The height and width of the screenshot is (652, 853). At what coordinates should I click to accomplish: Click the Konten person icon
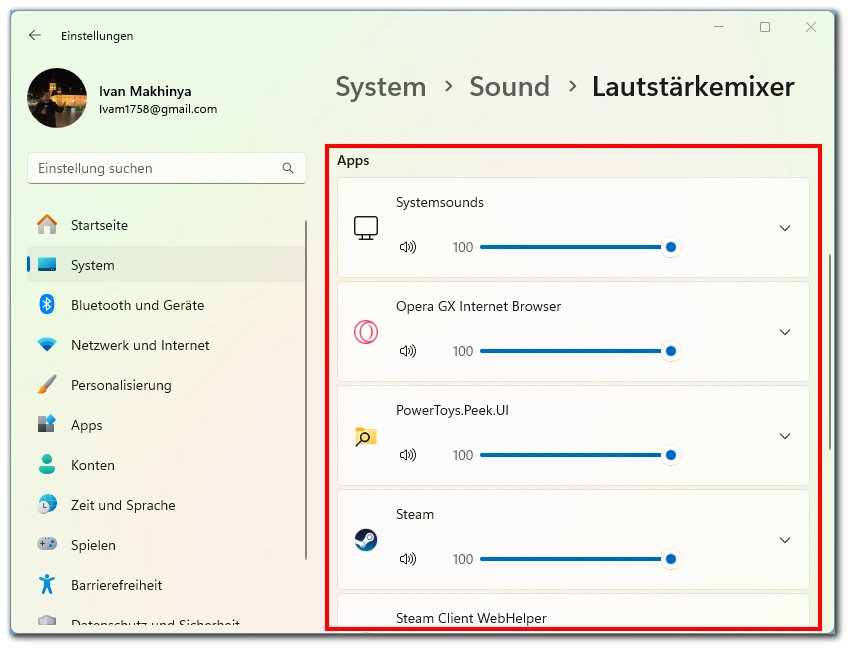(x=47, y=464)
